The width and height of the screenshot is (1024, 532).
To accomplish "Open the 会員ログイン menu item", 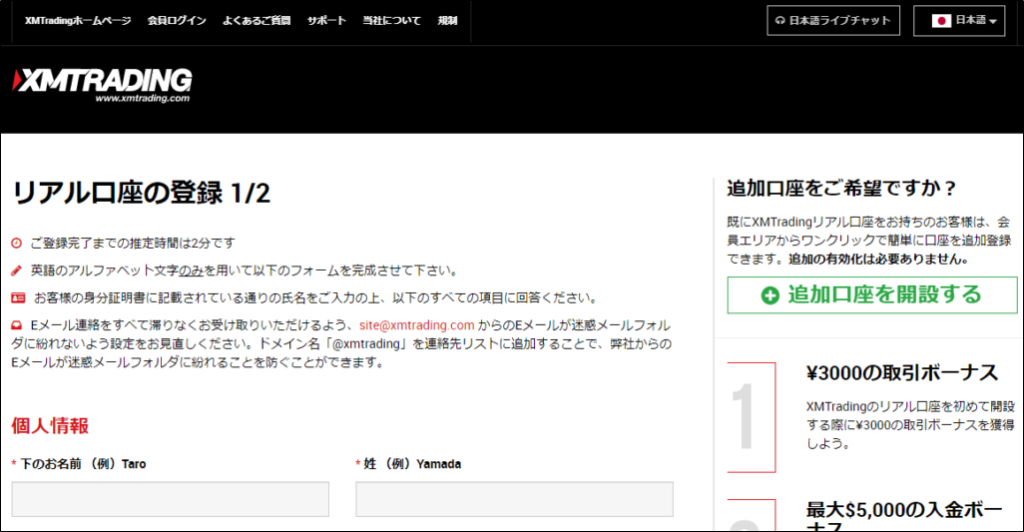I will pos(176,21).
